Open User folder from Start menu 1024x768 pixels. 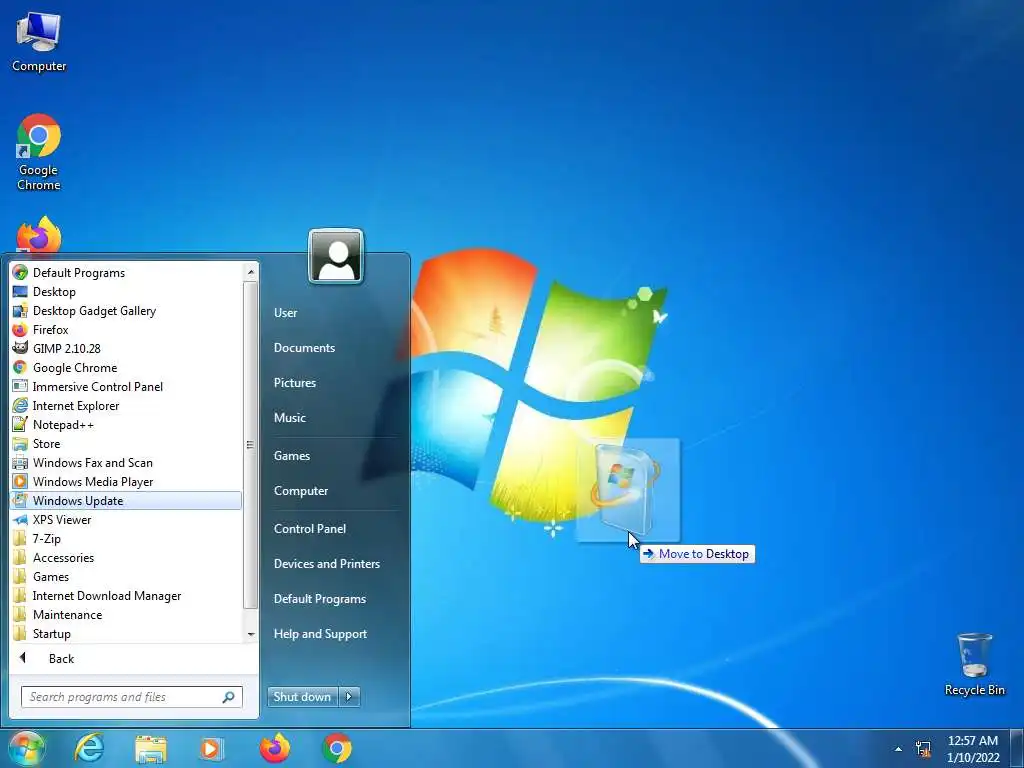(x=285, y=312)
